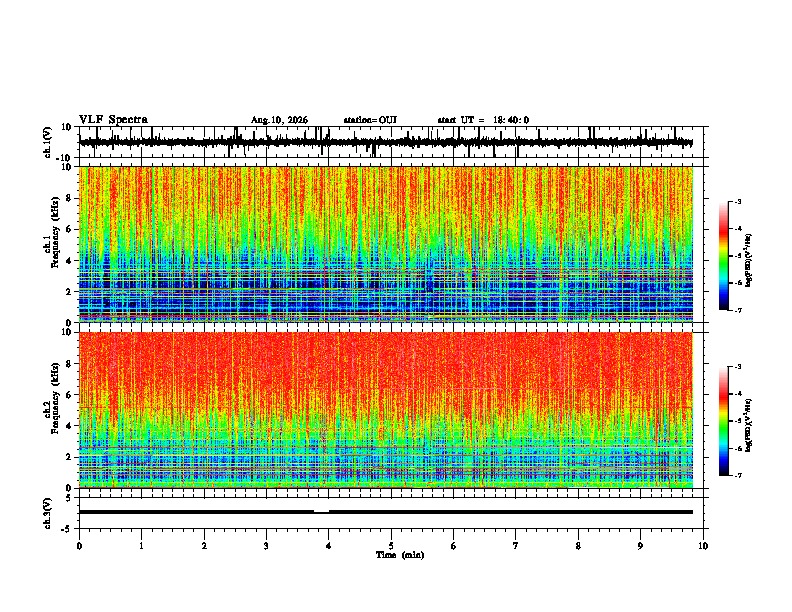Click the ch.1 color bar unit label

[x=749, y=261]
